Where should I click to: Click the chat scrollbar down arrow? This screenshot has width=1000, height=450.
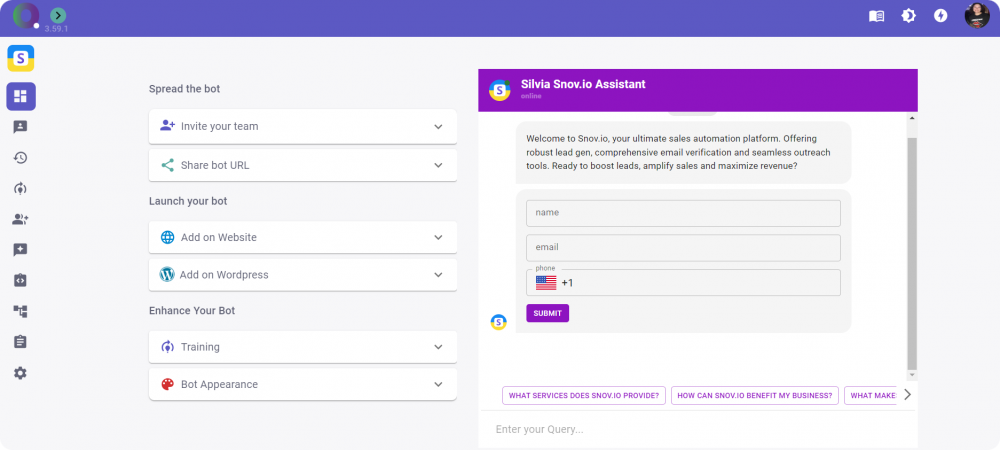tap(912, 375)
